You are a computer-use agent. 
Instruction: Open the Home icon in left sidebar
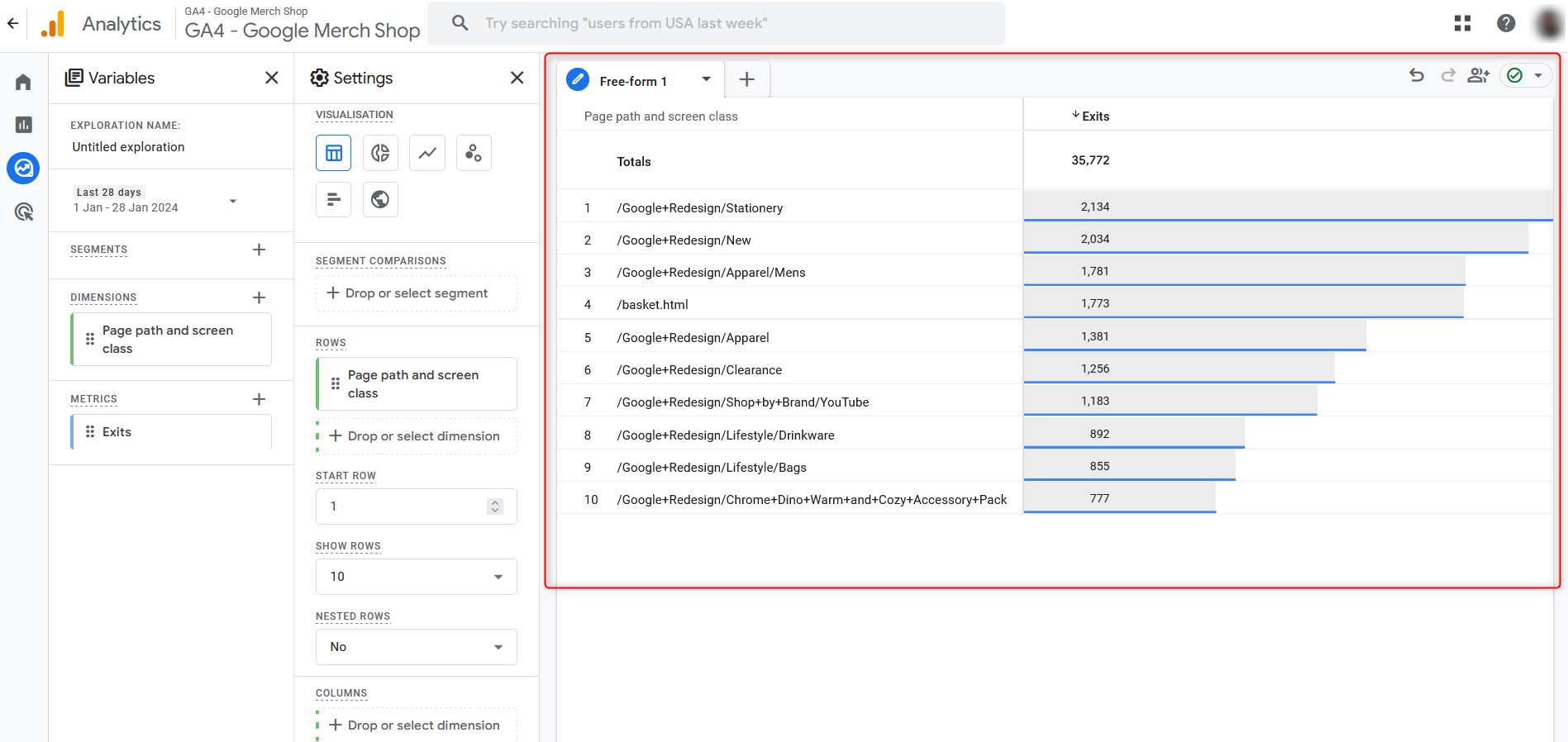coord(23,82)
